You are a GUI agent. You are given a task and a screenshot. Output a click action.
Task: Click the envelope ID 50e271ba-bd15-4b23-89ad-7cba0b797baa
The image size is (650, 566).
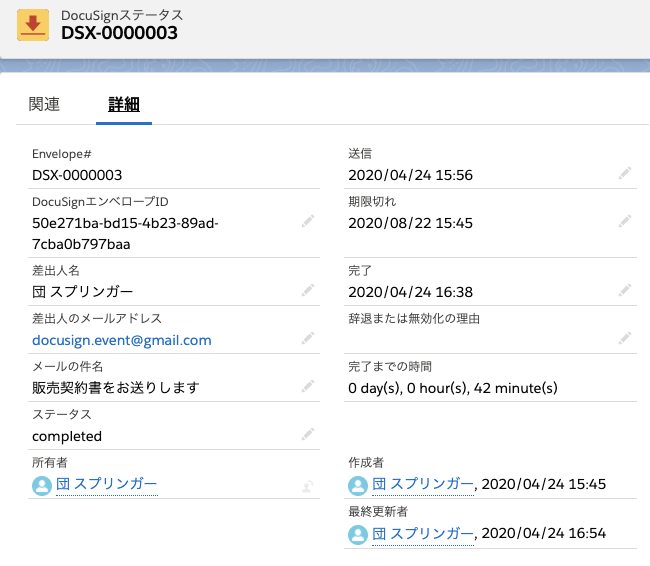pyautogui.click(x=125, y=234)
